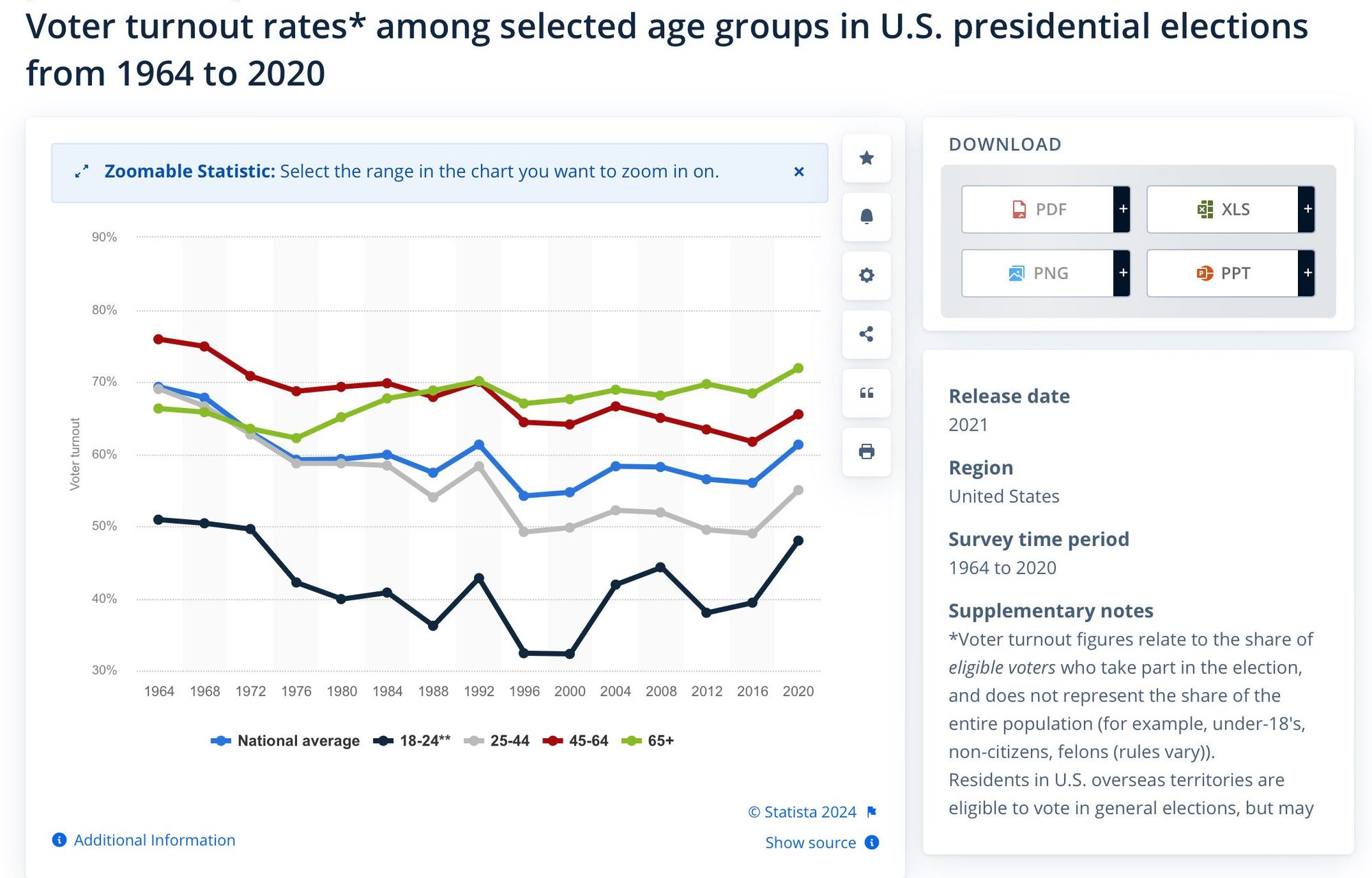Download the chart as PNG

click(x=1038, y=273)
